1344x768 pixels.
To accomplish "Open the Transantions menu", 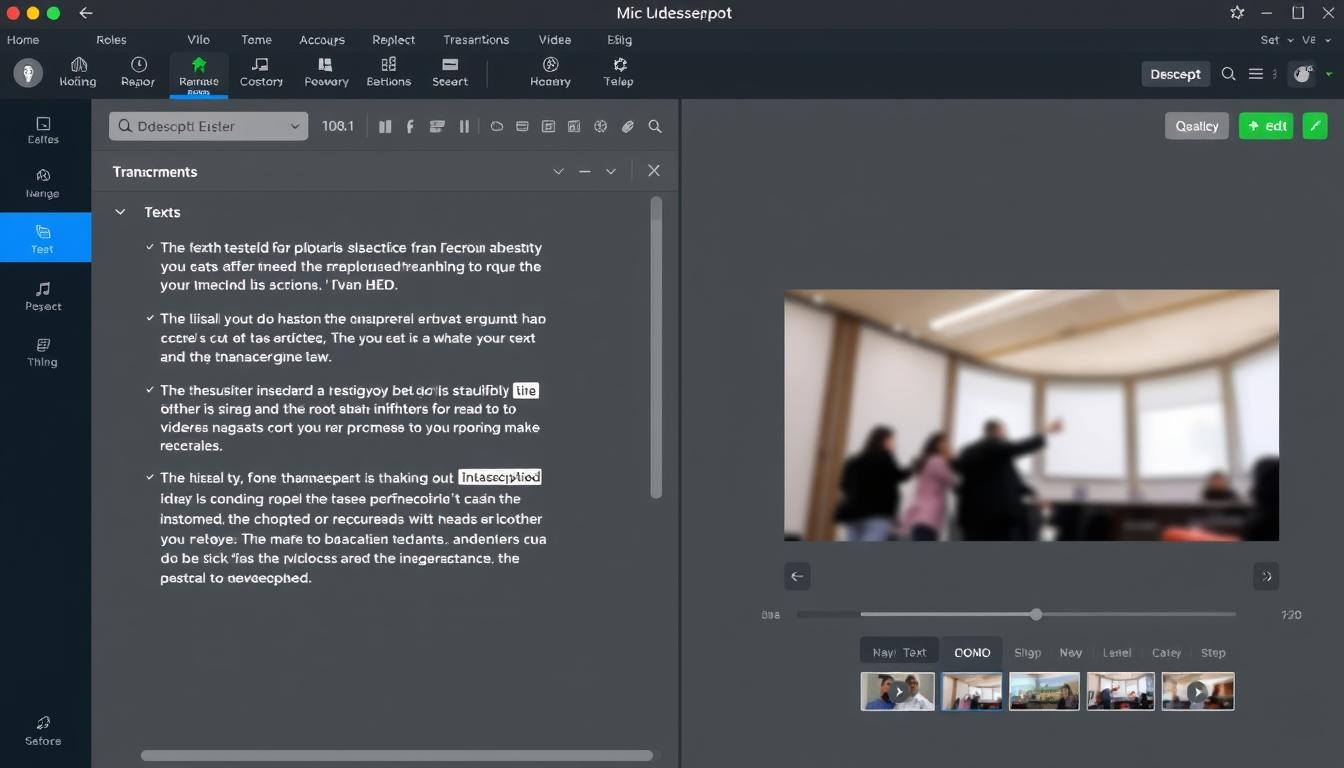I will tap(476, 40).
